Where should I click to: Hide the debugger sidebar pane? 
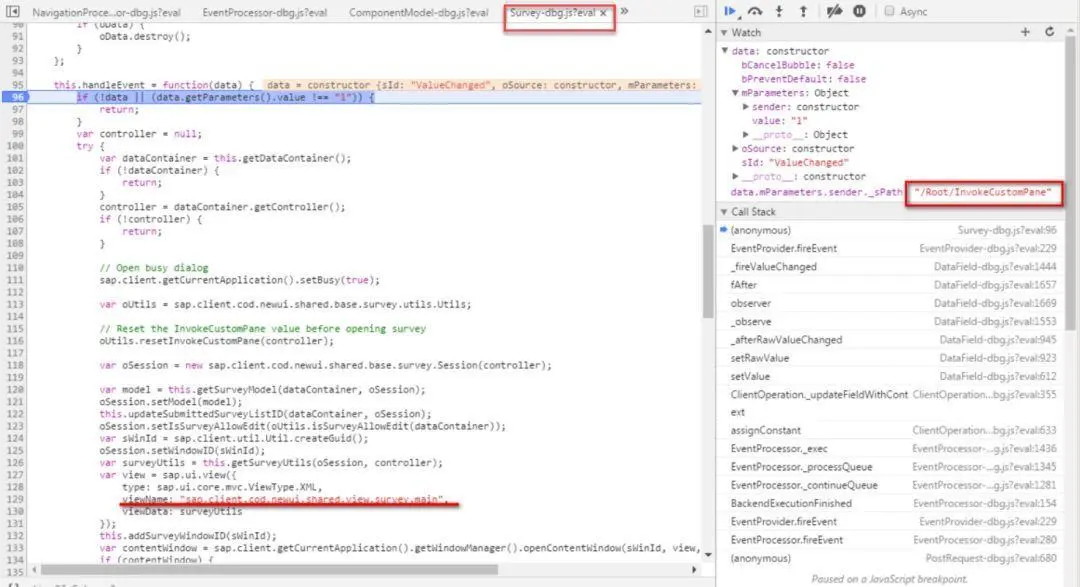[x=700, y=12]
